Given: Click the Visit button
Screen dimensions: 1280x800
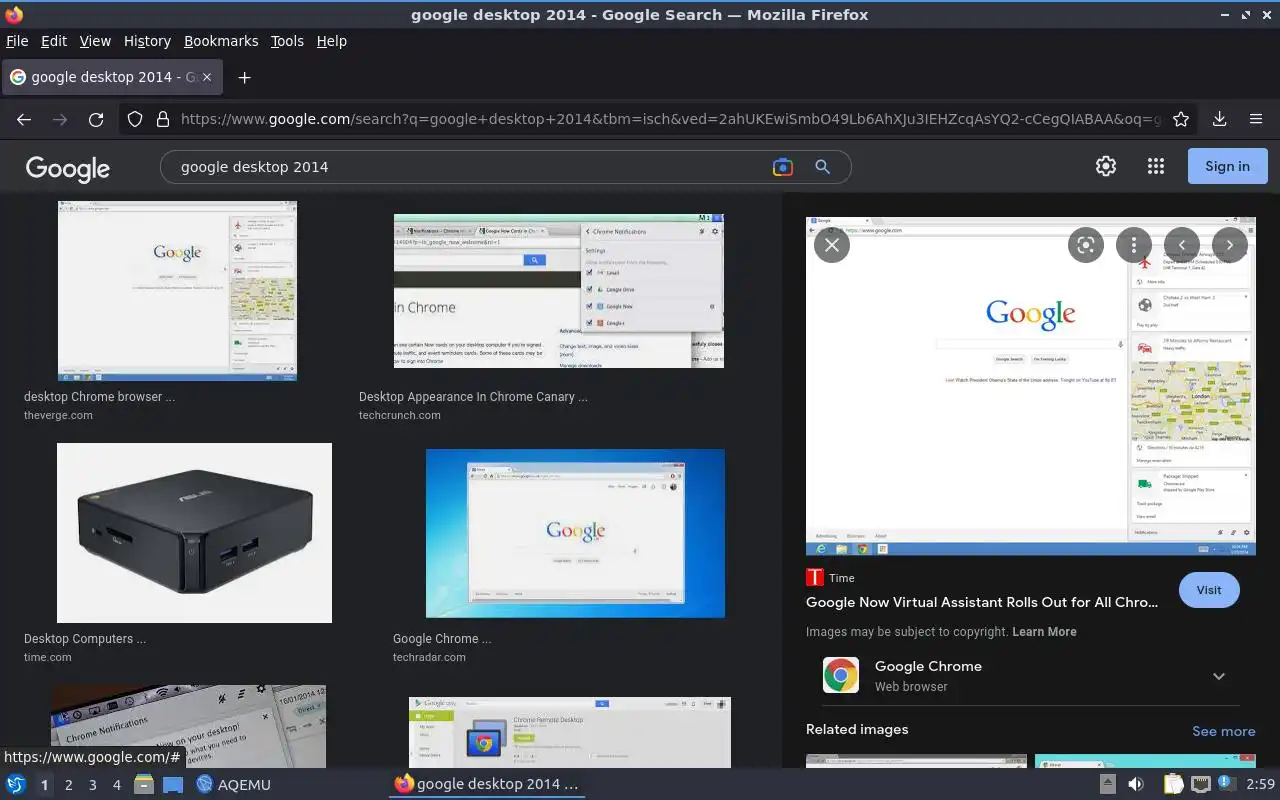Looking at the screenshot, I should 1209,590.
